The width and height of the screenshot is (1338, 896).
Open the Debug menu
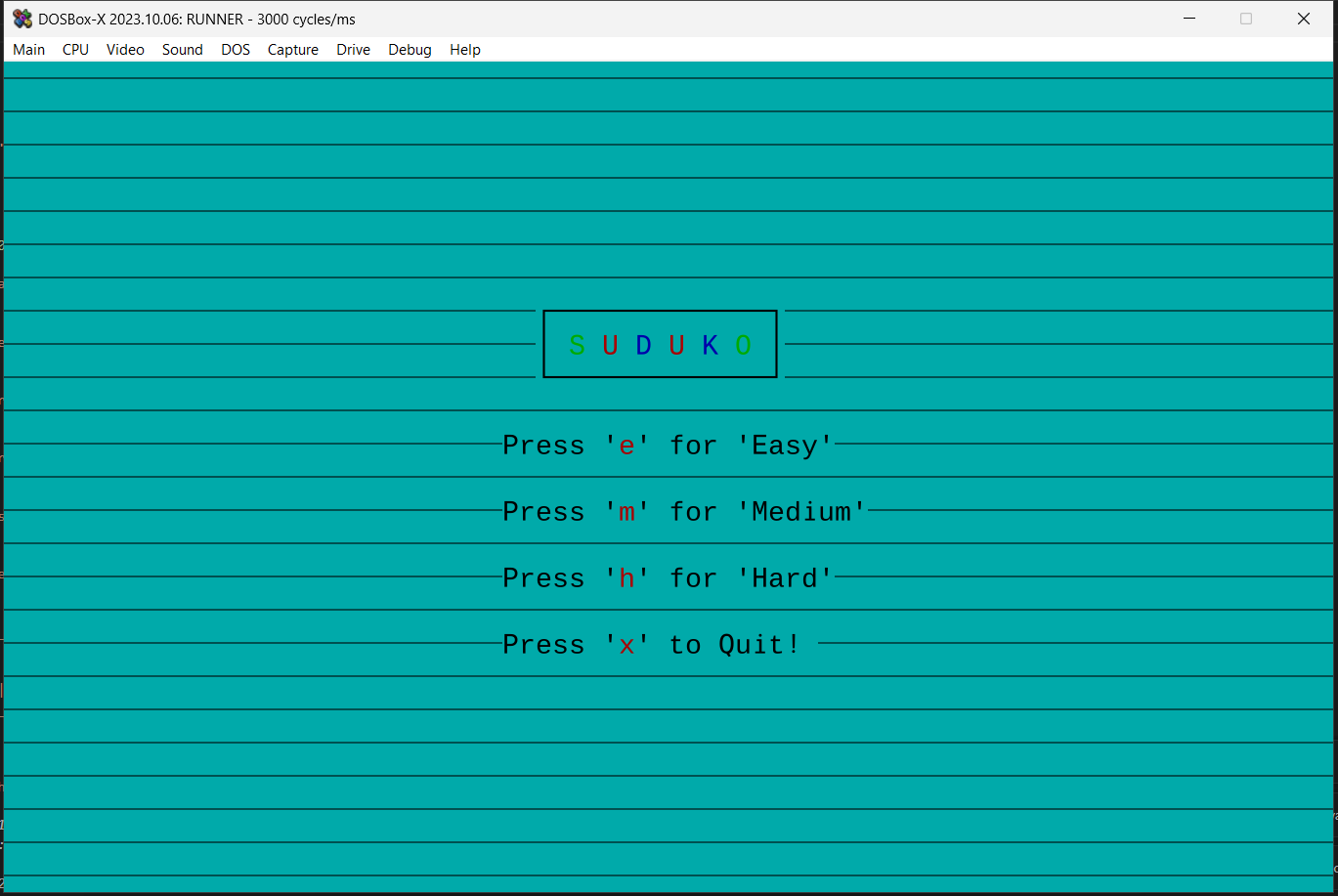coord(410,50)
